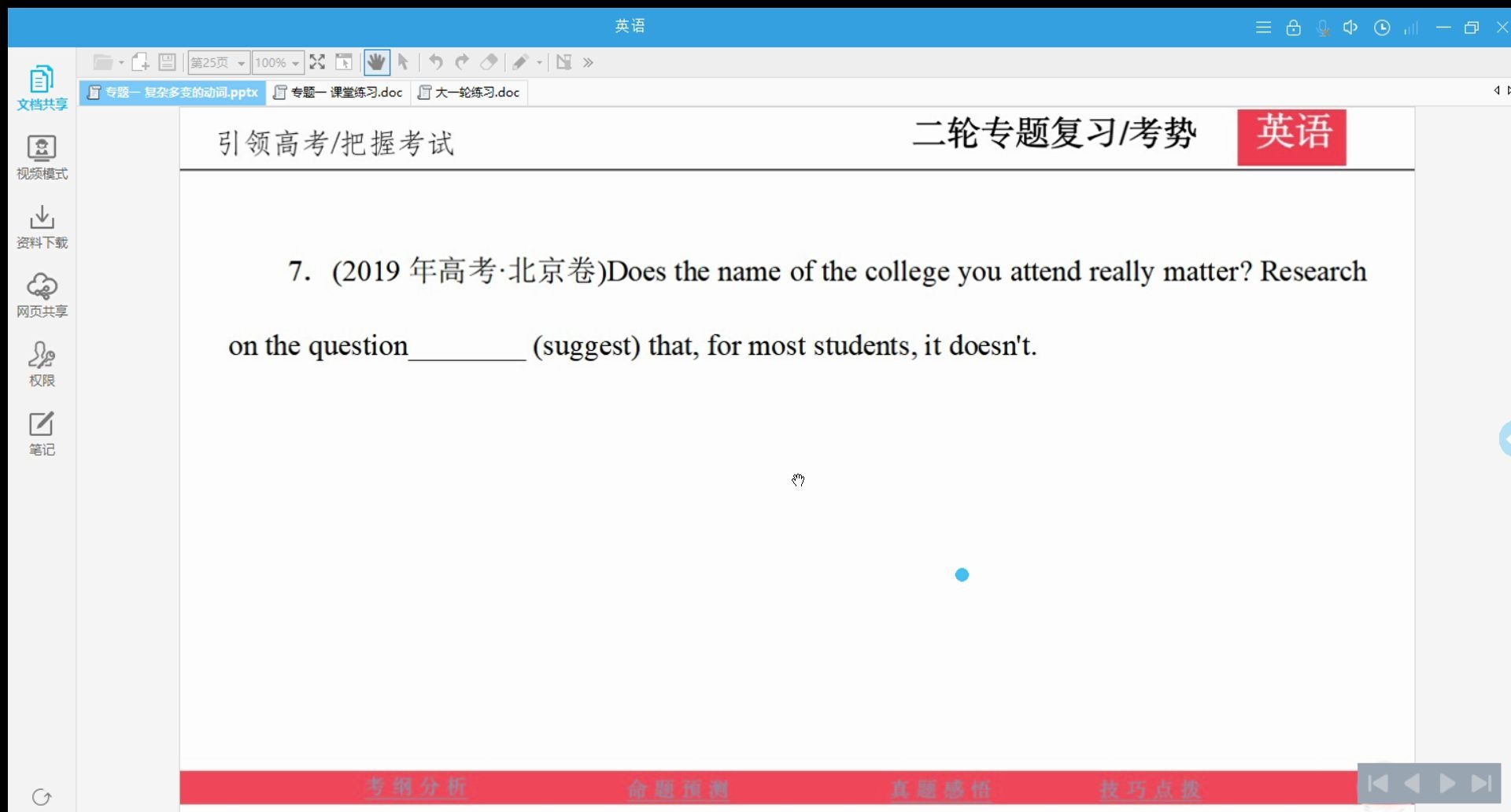The image size is (1511, 812).
Task: Switch to 专题一 复杂多变的动词.pptx tab
Action: (x=172, y=92)
